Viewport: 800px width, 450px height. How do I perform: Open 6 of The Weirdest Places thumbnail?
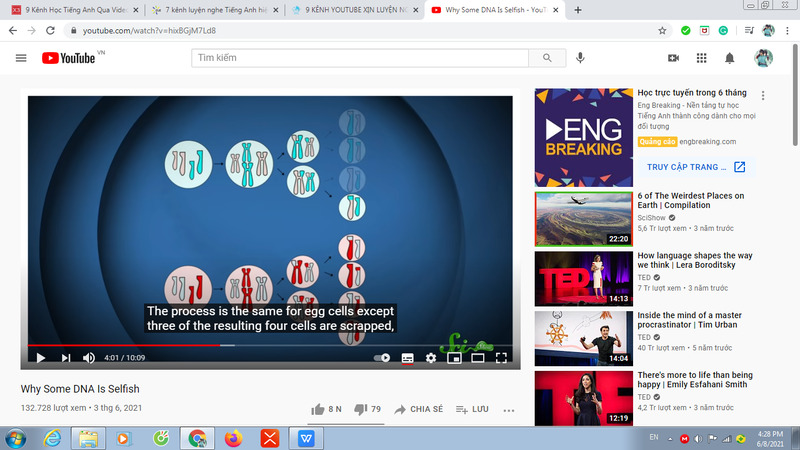[584, 219]
